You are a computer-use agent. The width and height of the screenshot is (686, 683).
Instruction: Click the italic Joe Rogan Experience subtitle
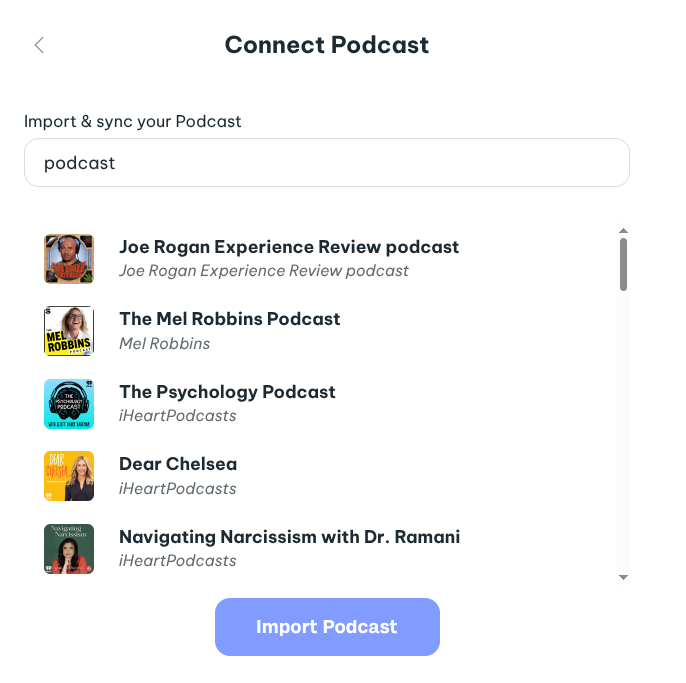(x=264, y=271)
